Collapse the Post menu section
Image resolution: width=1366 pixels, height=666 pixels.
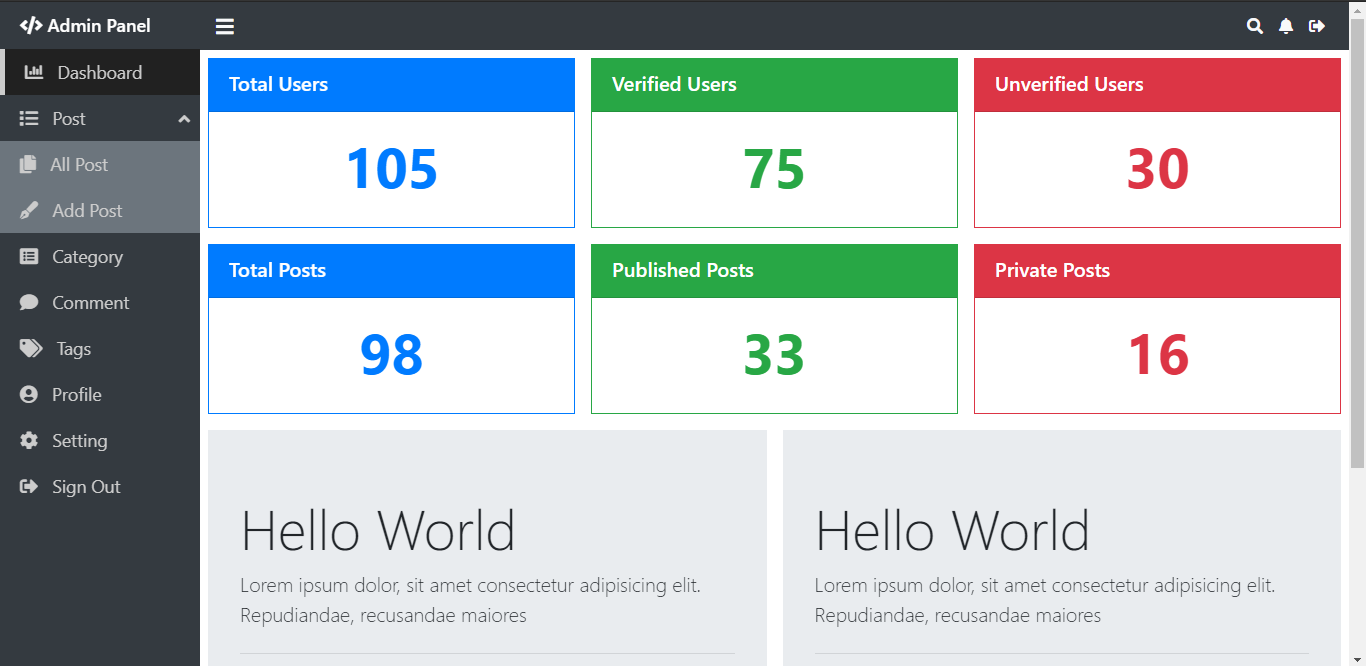coord(183,118)
